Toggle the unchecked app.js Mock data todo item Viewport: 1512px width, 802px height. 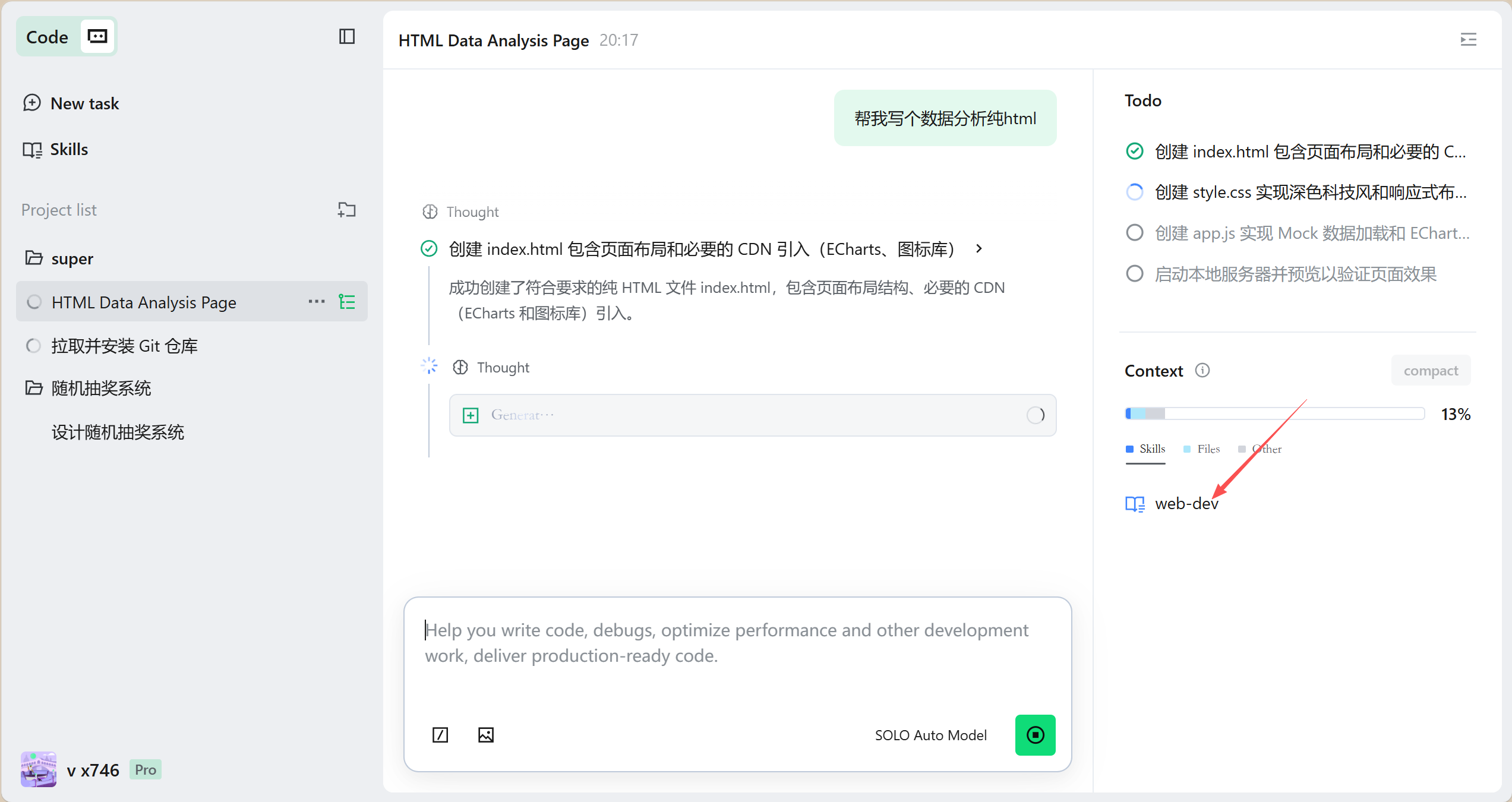pyautogui.click(x=1135, y=233)
